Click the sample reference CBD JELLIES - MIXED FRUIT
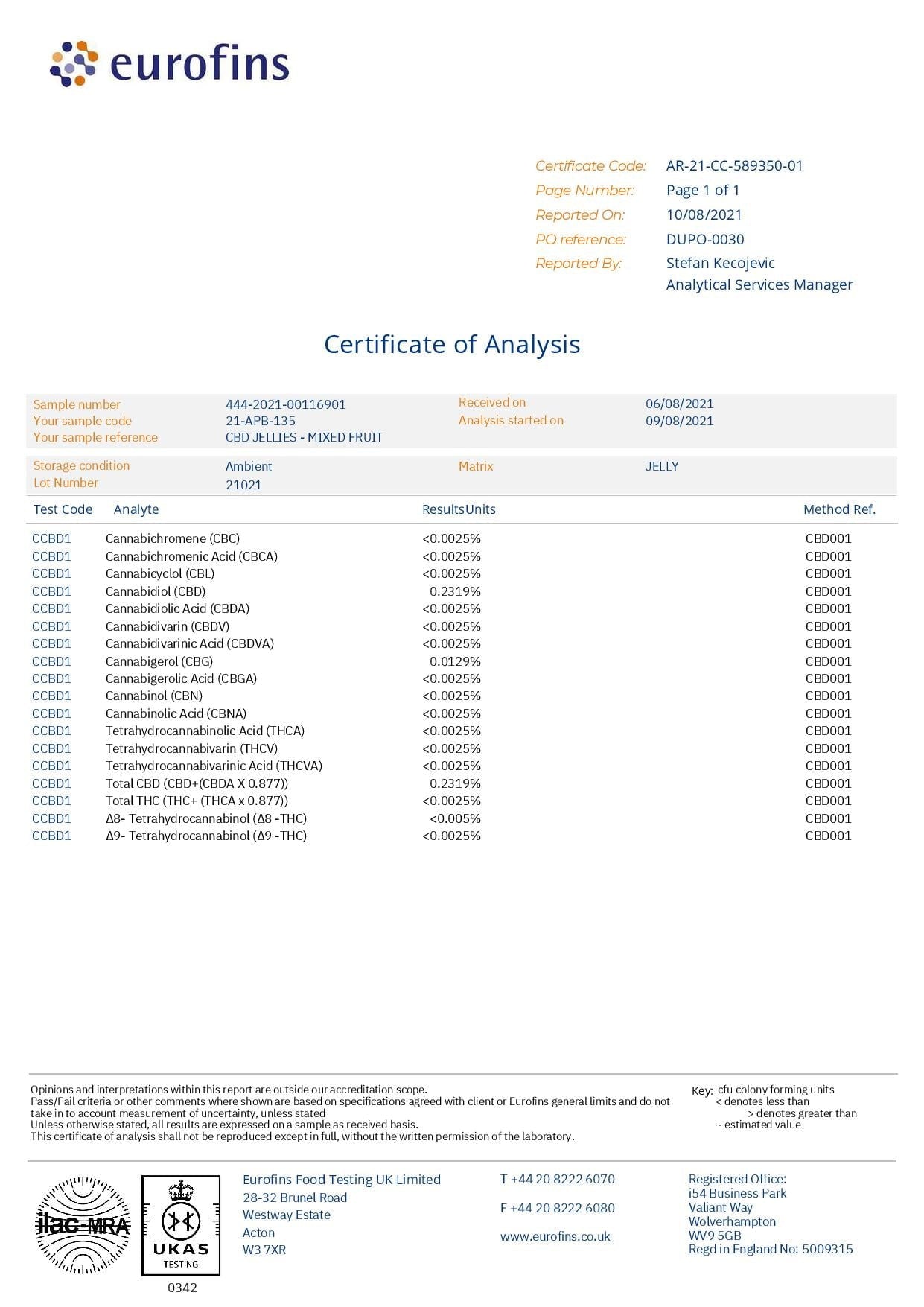The image size is (924, 1307). pos(304,437)
